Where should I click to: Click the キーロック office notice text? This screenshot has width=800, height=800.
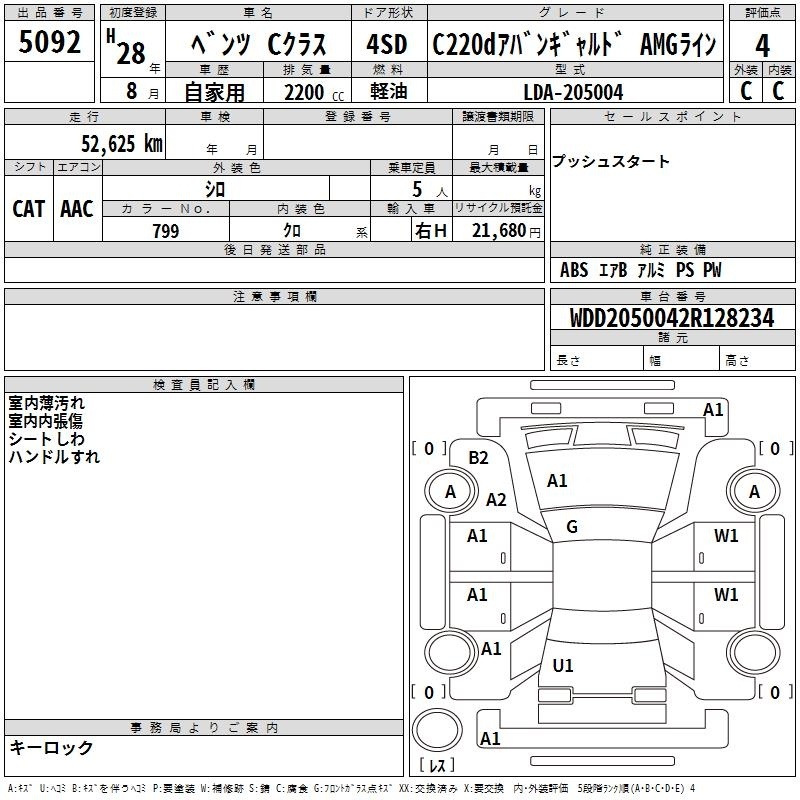(51, 748)
